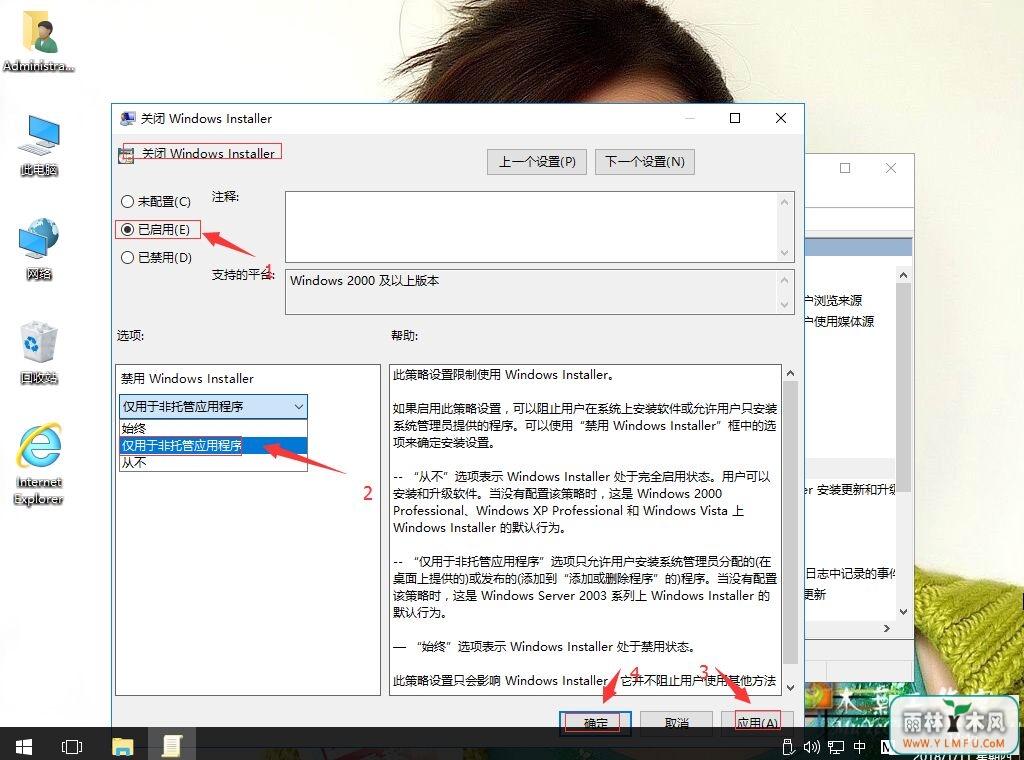The image size is (1024, 760).
Task: Click the help panel scroll down arrow
Action: (x=790, y=688)
